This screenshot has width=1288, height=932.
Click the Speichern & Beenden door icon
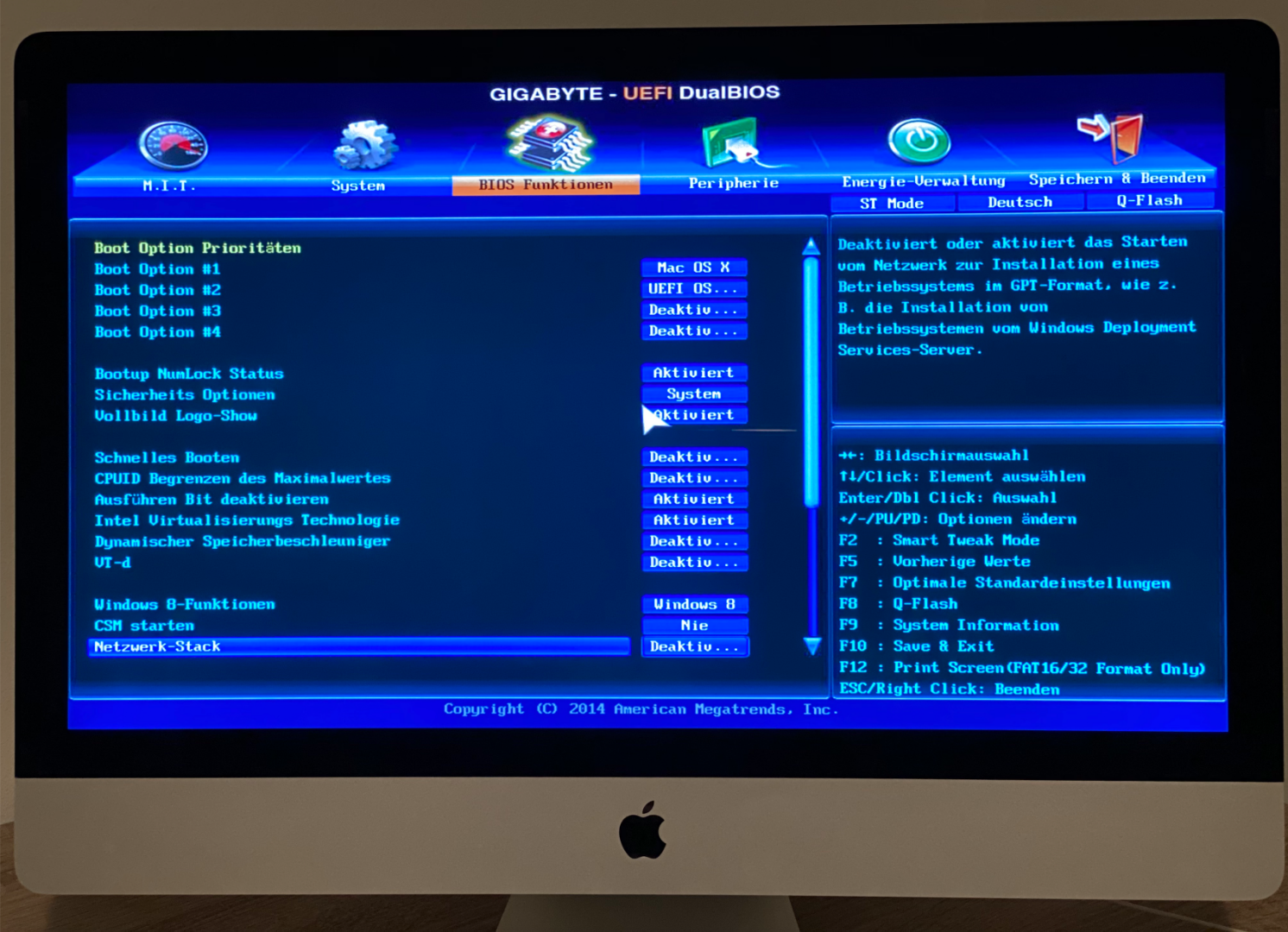1110,136
